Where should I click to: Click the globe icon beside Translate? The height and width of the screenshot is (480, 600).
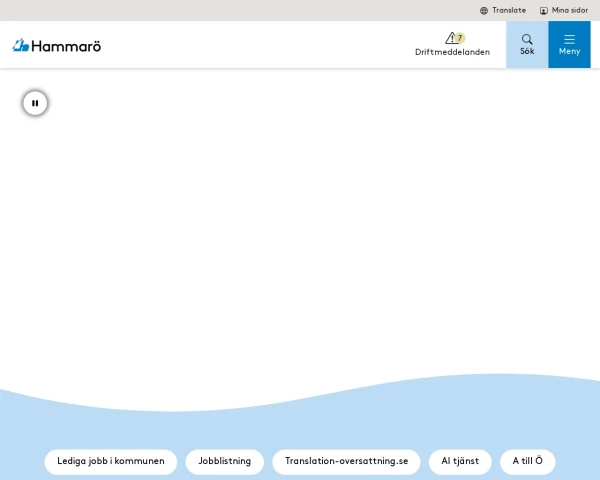click(x=484, y=10)
